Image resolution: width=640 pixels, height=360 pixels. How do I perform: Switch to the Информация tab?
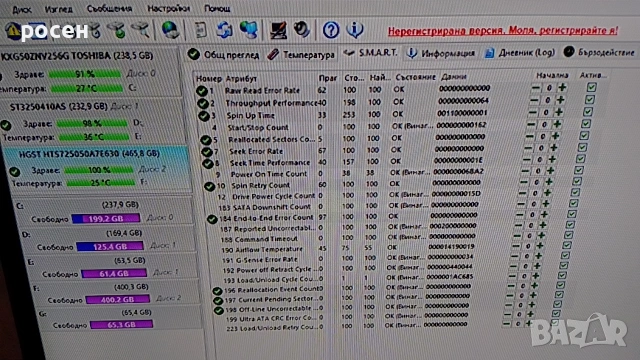441,53
